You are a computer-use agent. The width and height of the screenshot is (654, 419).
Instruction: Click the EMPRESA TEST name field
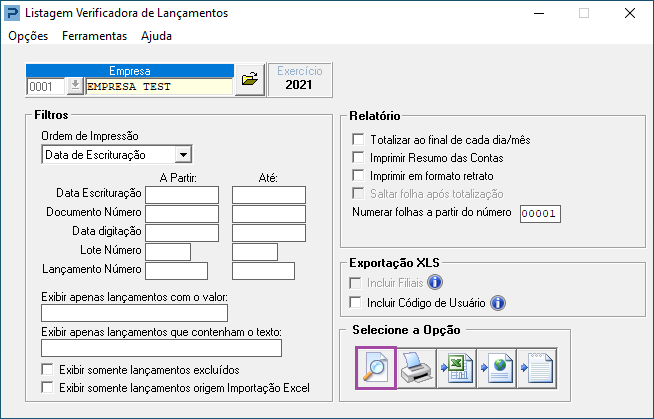(x=159, y=86)
